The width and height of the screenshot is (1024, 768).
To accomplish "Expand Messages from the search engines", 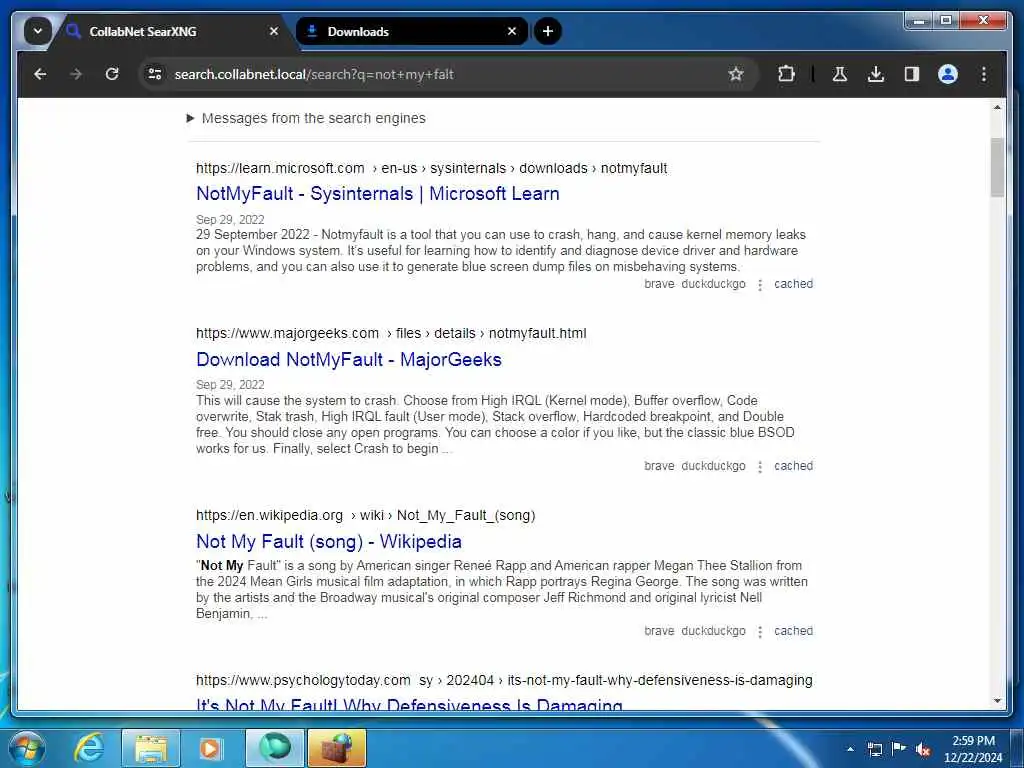I will click(x=306, y=118).
